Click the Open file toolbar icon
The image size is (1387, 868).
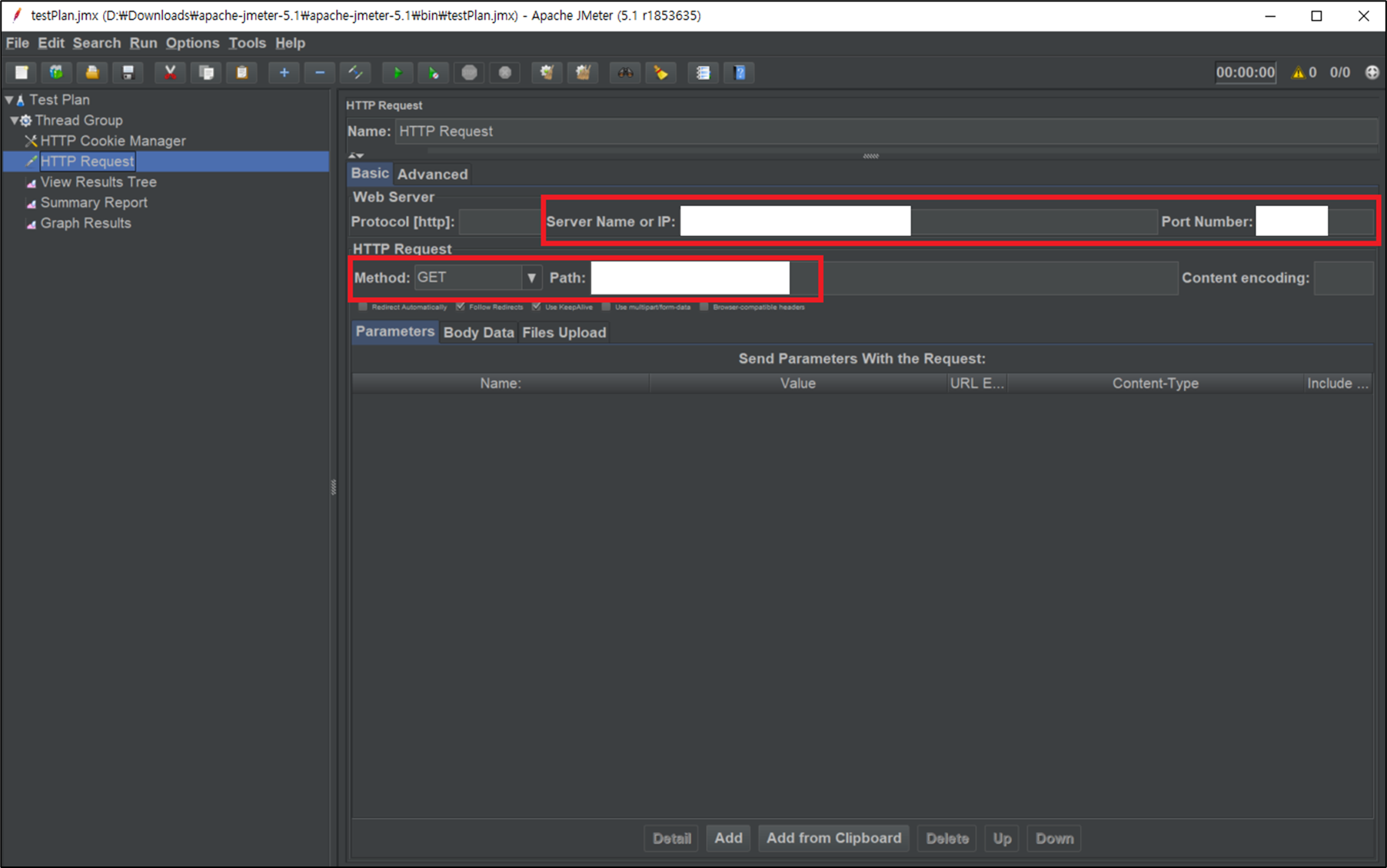click(92, 72)
